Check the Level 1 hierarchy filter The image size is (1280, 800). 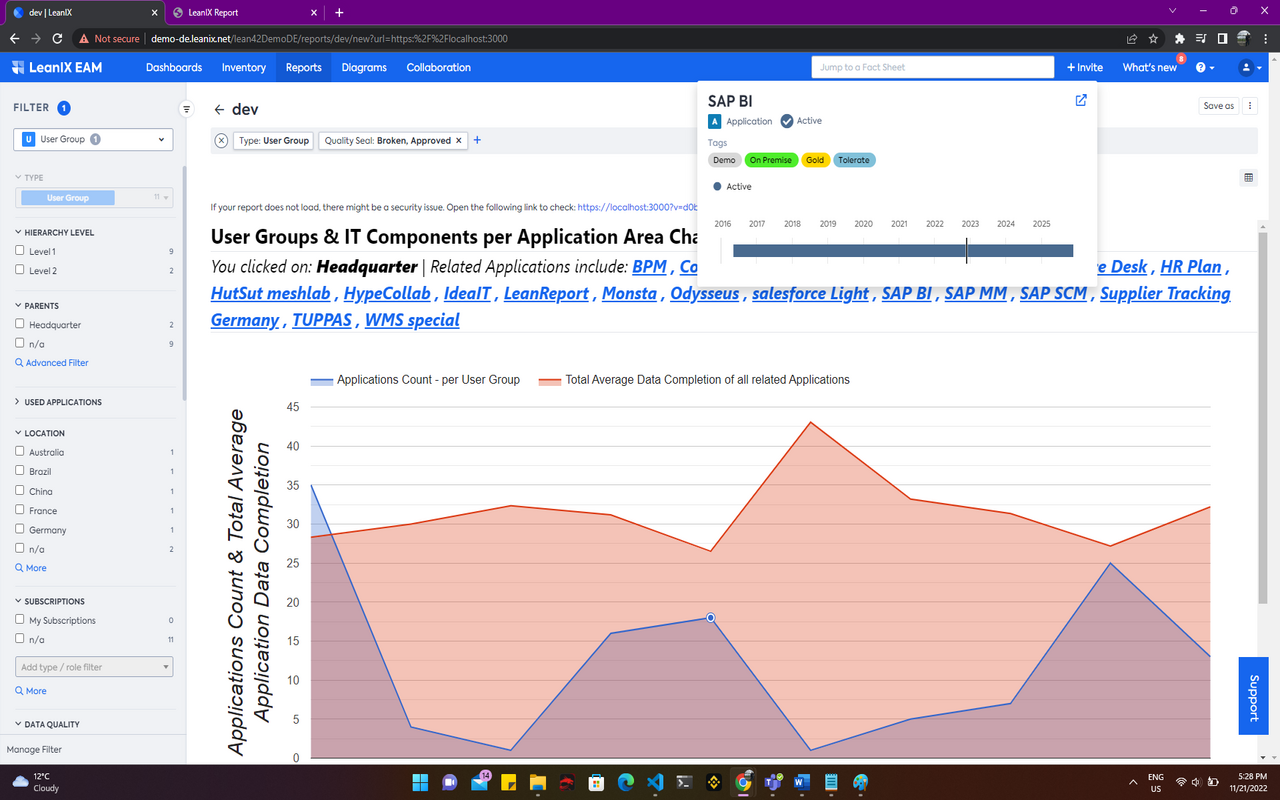click(x=20, y=251)
